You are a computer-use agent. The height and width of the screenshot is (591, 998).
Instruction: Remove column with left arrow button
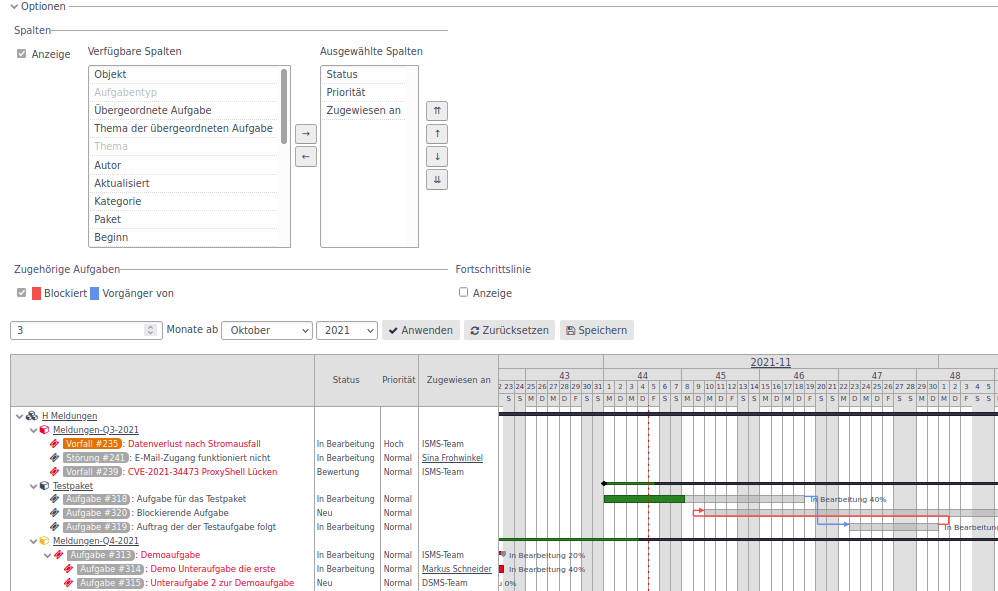pos(306,156)
